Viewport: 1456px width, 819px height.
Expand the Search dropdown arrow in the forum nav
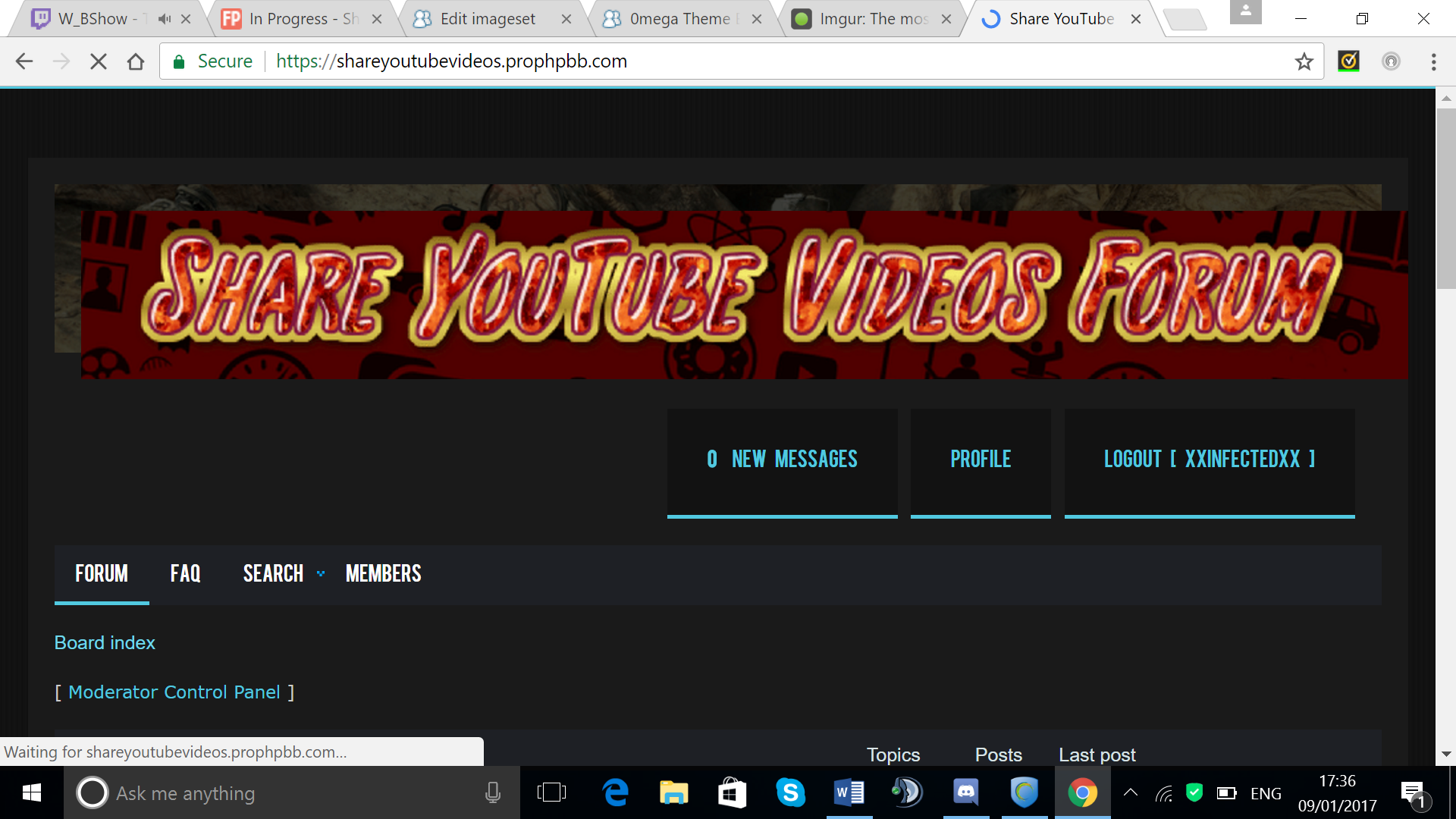click(x=321, y=574)
